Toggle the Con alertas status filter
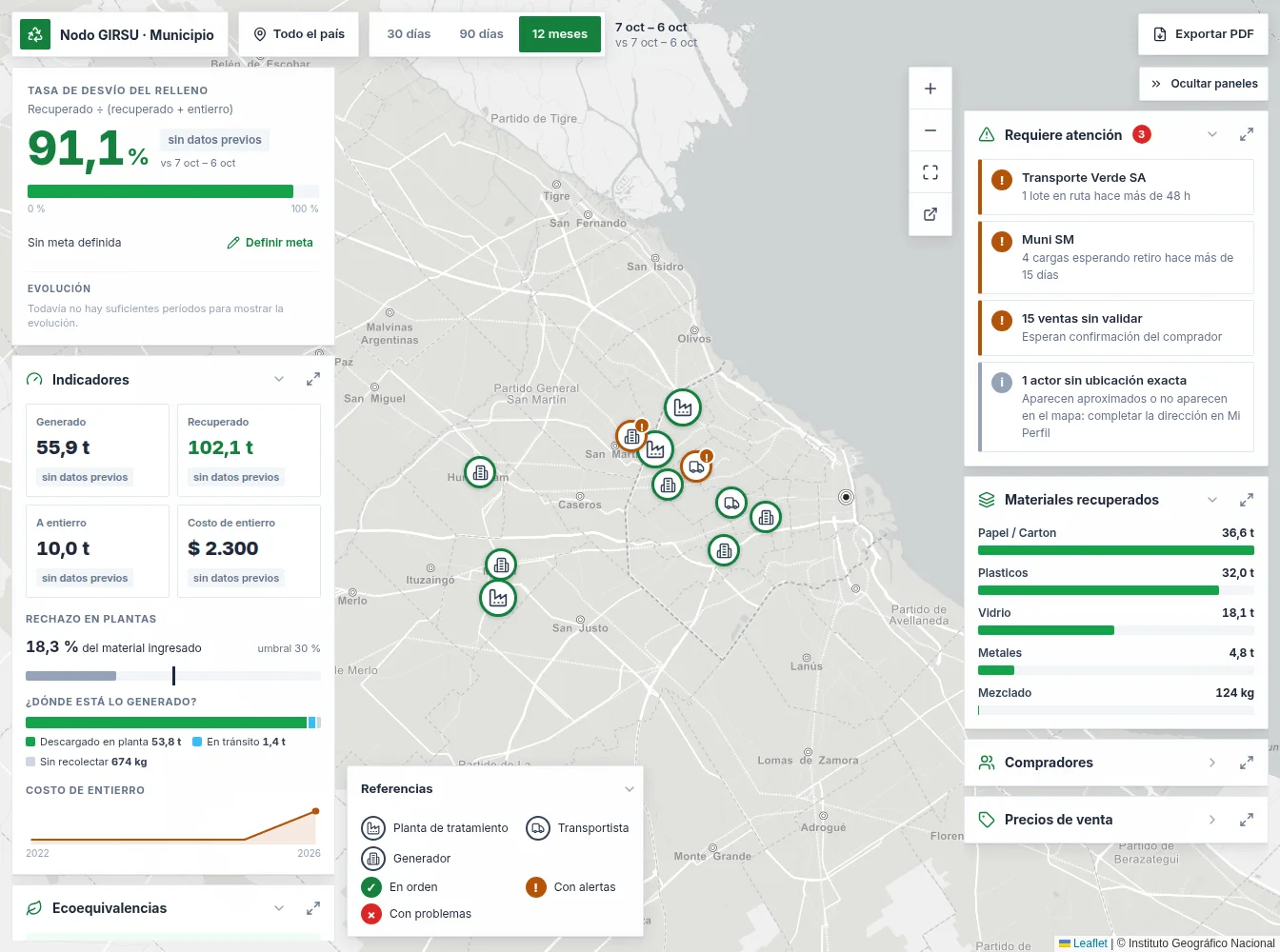 pyautogui.click(x=571, y=887)
